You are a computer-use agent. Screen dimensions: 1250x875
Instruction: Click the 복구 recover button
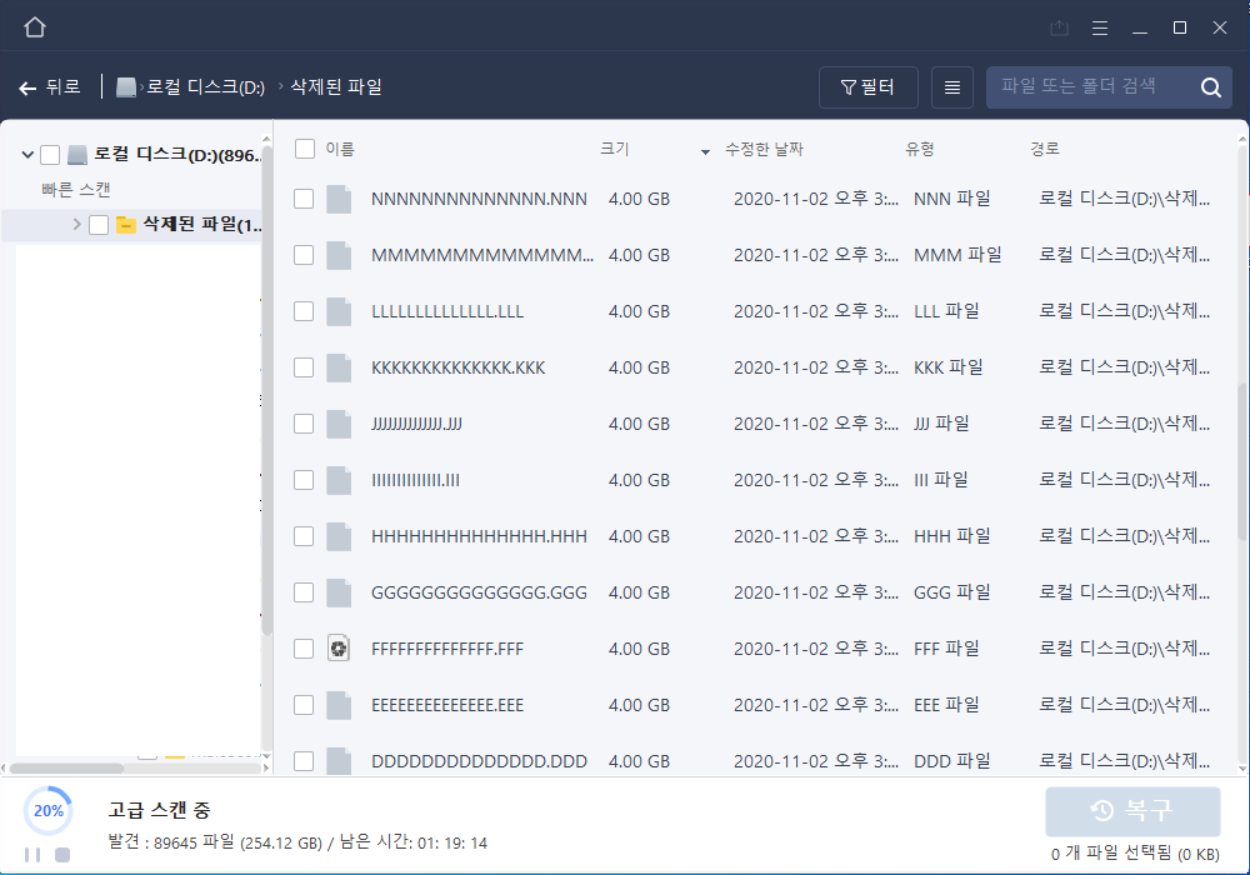pos(1133,811)
